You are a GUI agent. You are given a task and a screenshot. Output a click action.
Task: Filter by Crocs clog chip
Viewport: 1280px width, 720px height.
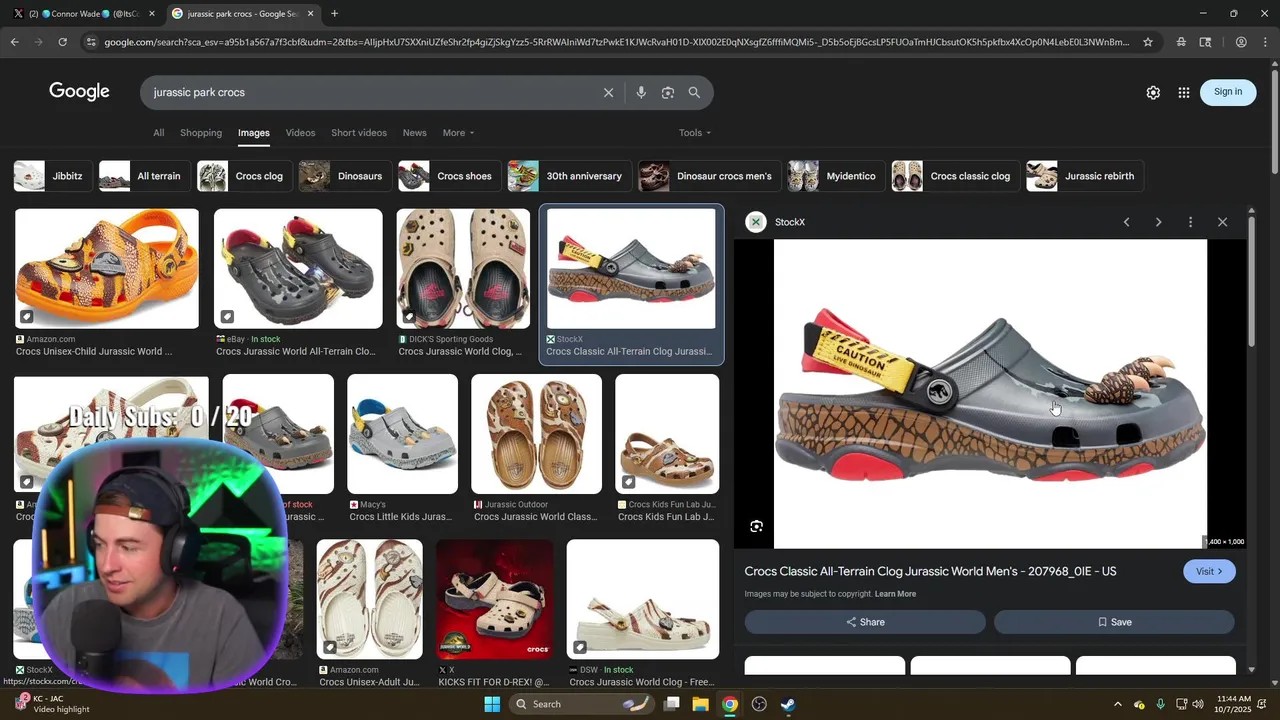244,176
